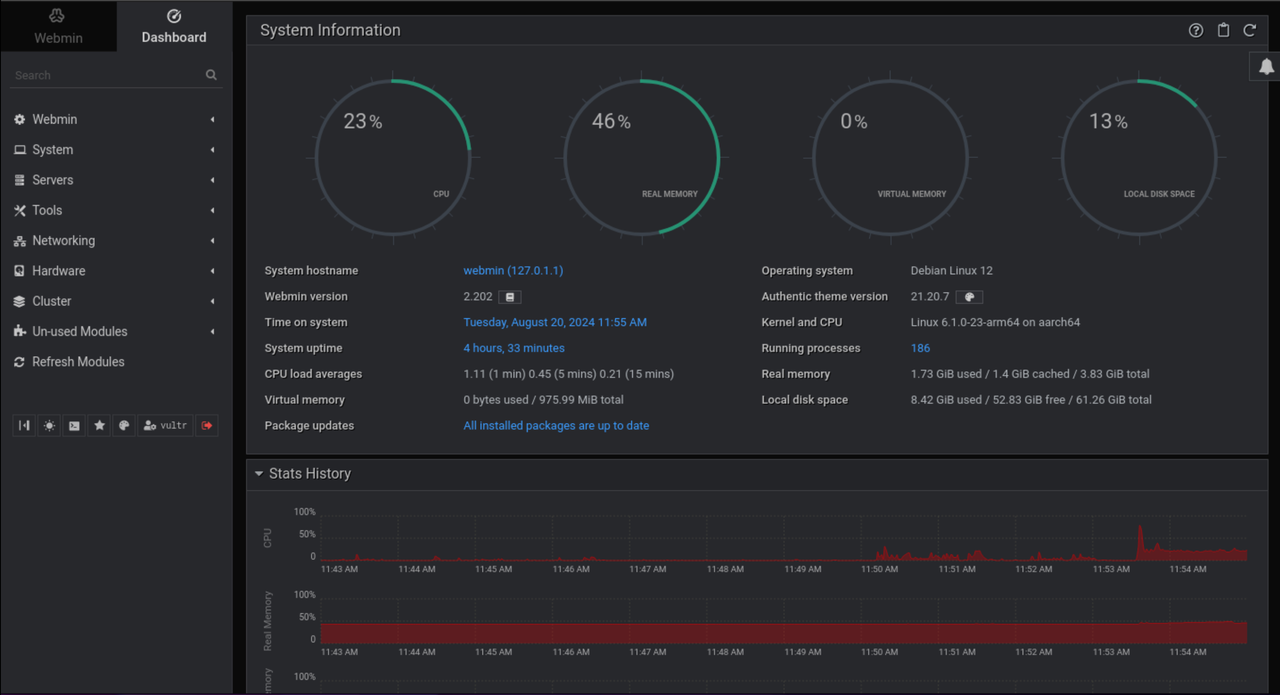This screenshot has width=1280, height=695.
Task: Refresh the System Information panel
Action: tap(1249, 31)
